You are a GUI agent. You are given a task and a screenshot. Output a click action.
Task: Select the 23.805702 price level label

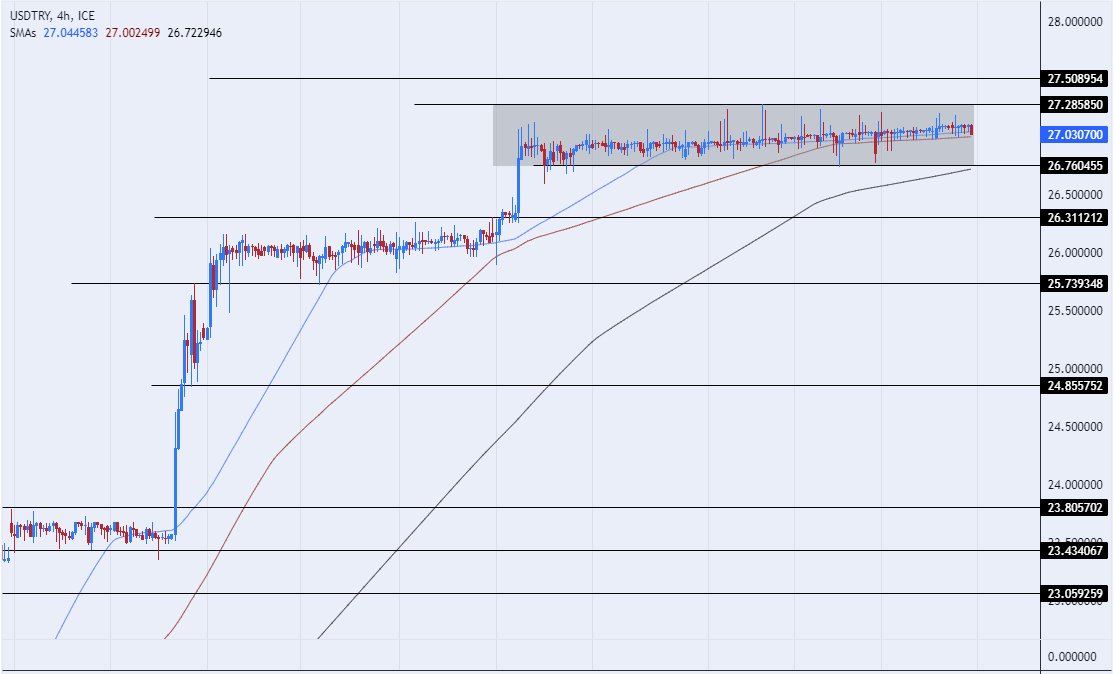click(x=1074, y=508)
